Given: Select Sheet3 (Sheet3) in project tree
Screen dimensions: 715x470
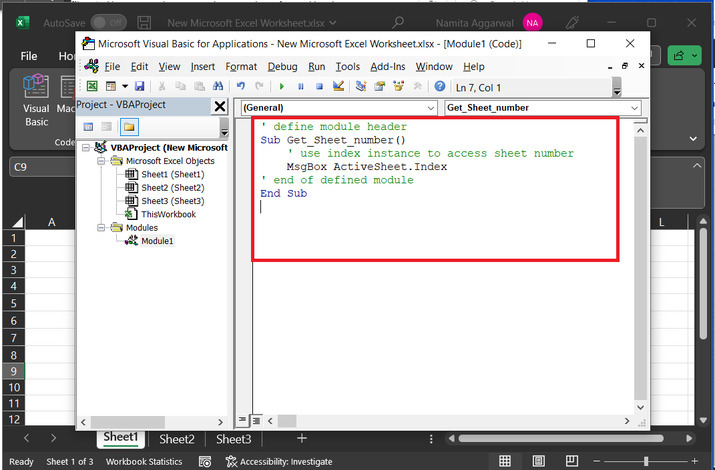Looking at the screenshot, I should (172, 201).
